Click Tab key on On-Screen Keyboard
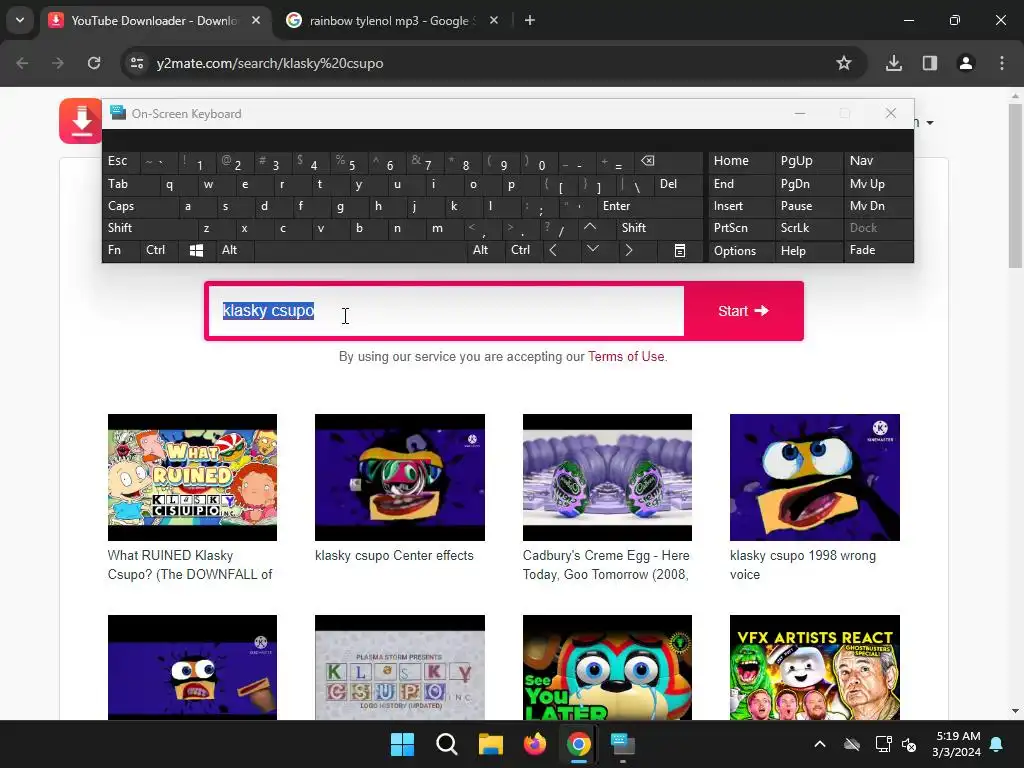The width and height of the screenshot is (1024, 768). 130,184
